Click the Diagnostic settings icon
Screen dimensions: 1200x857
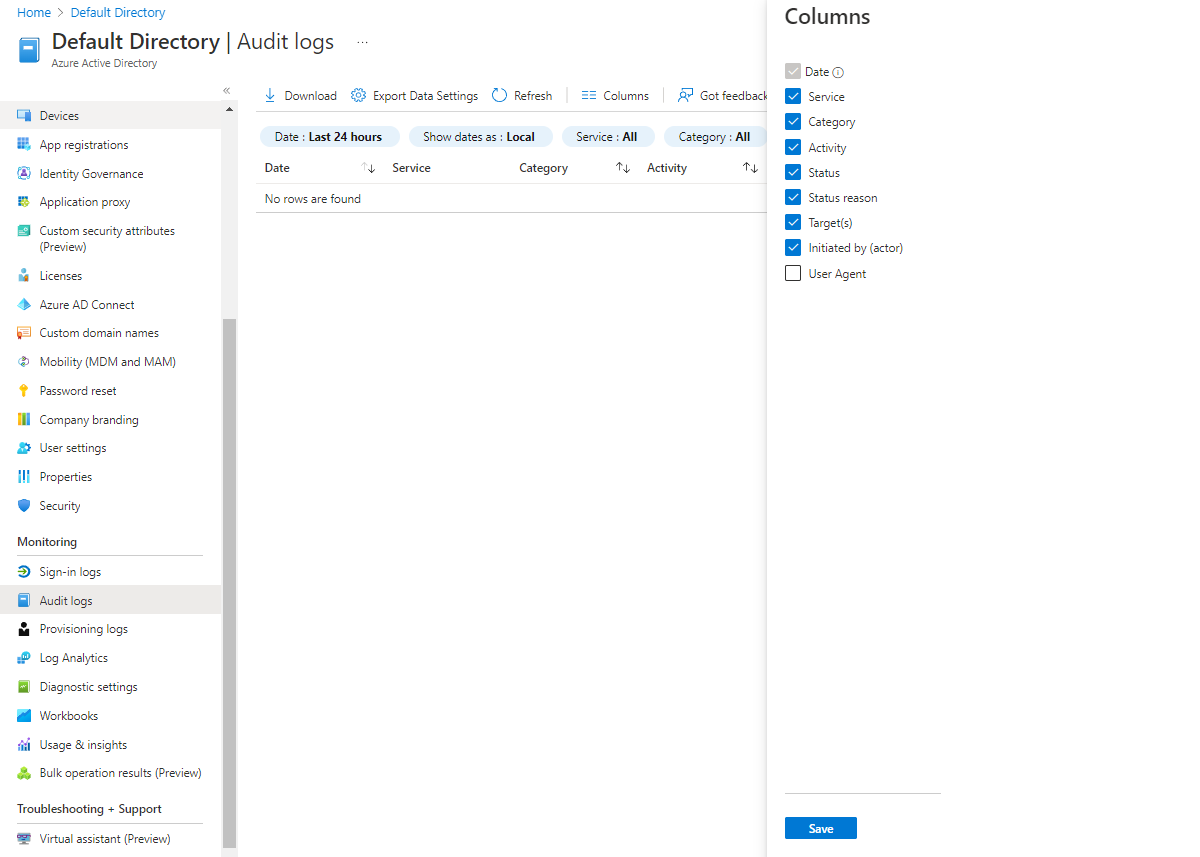[24, 687]
